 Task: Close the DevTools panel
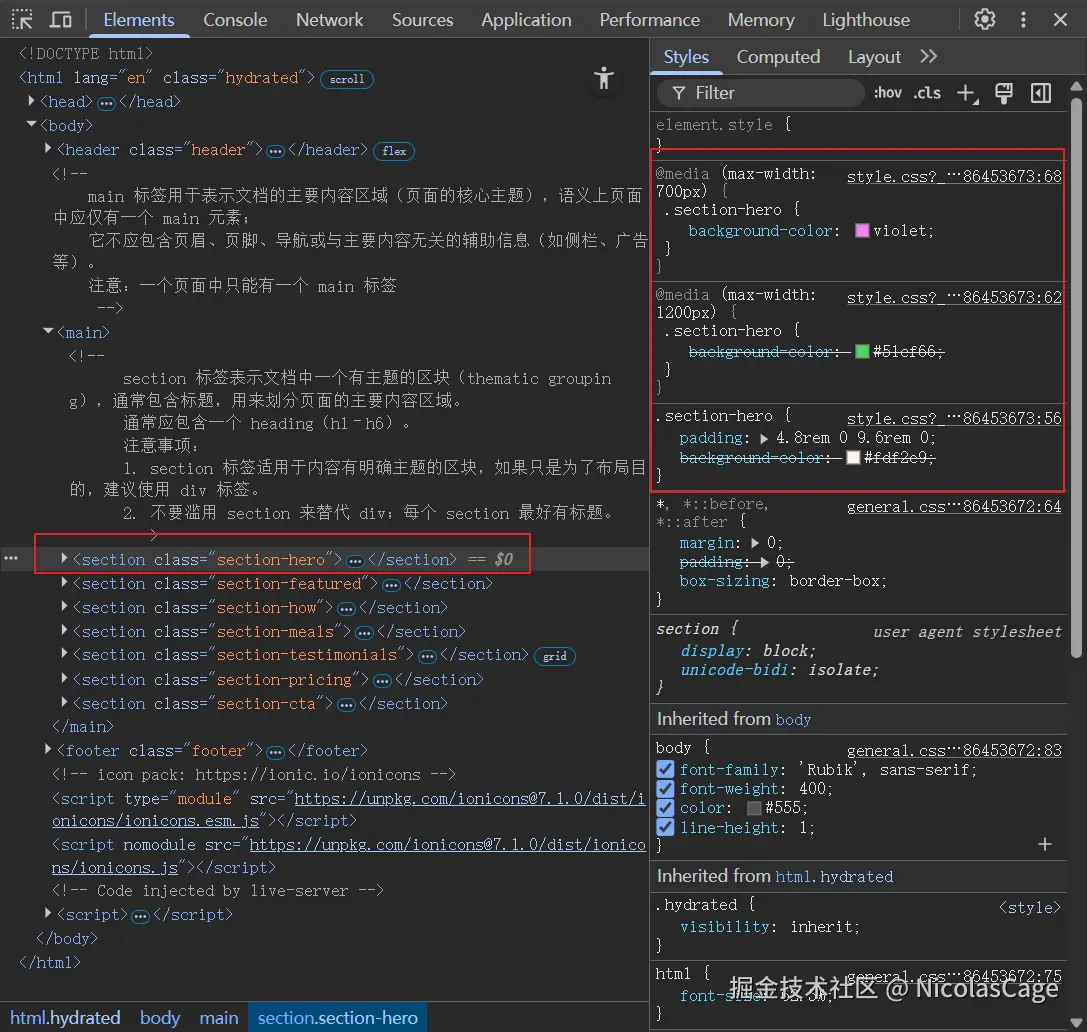[1060, 19]
